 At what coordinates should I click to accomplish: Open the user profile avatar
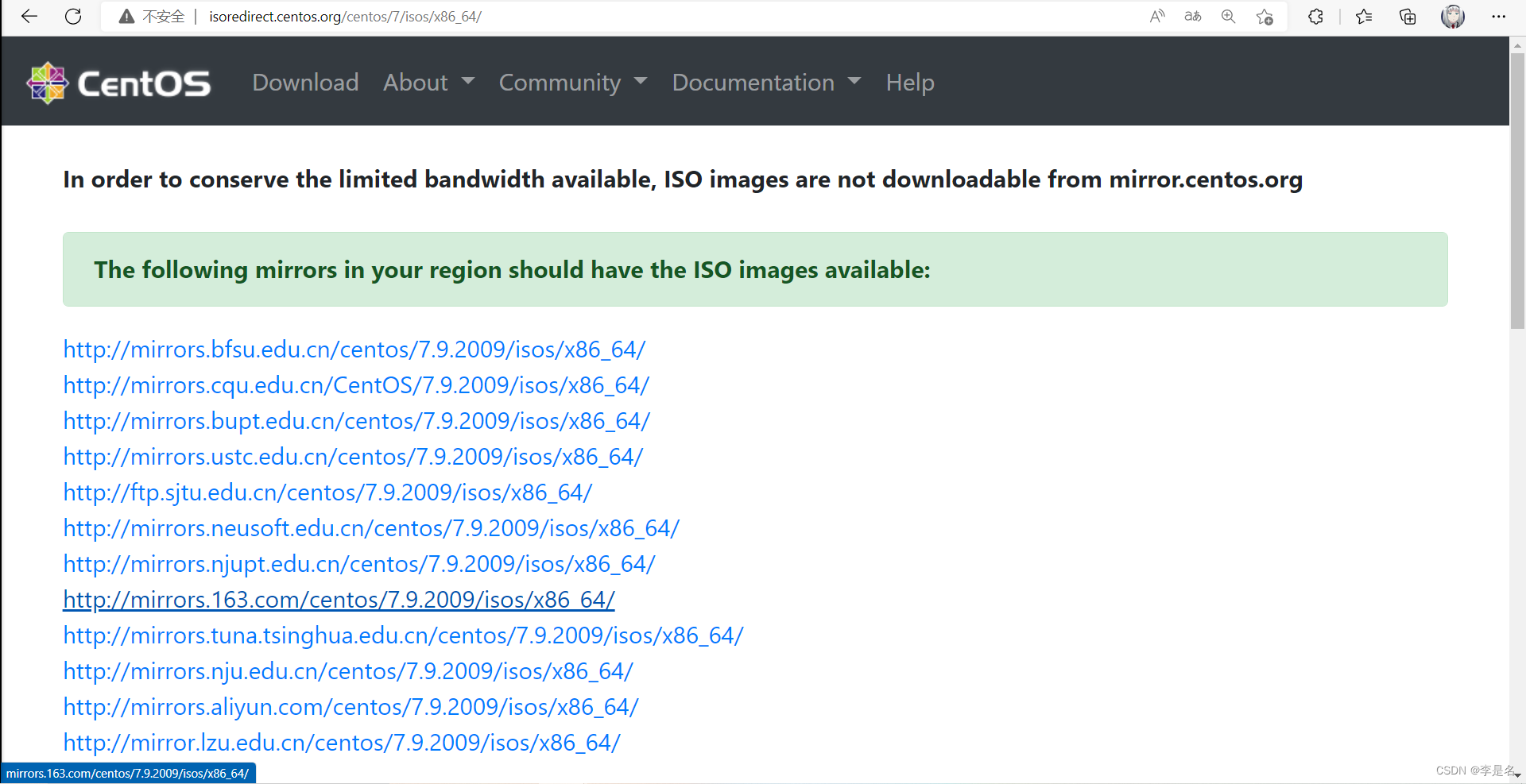coord(1453,17)
